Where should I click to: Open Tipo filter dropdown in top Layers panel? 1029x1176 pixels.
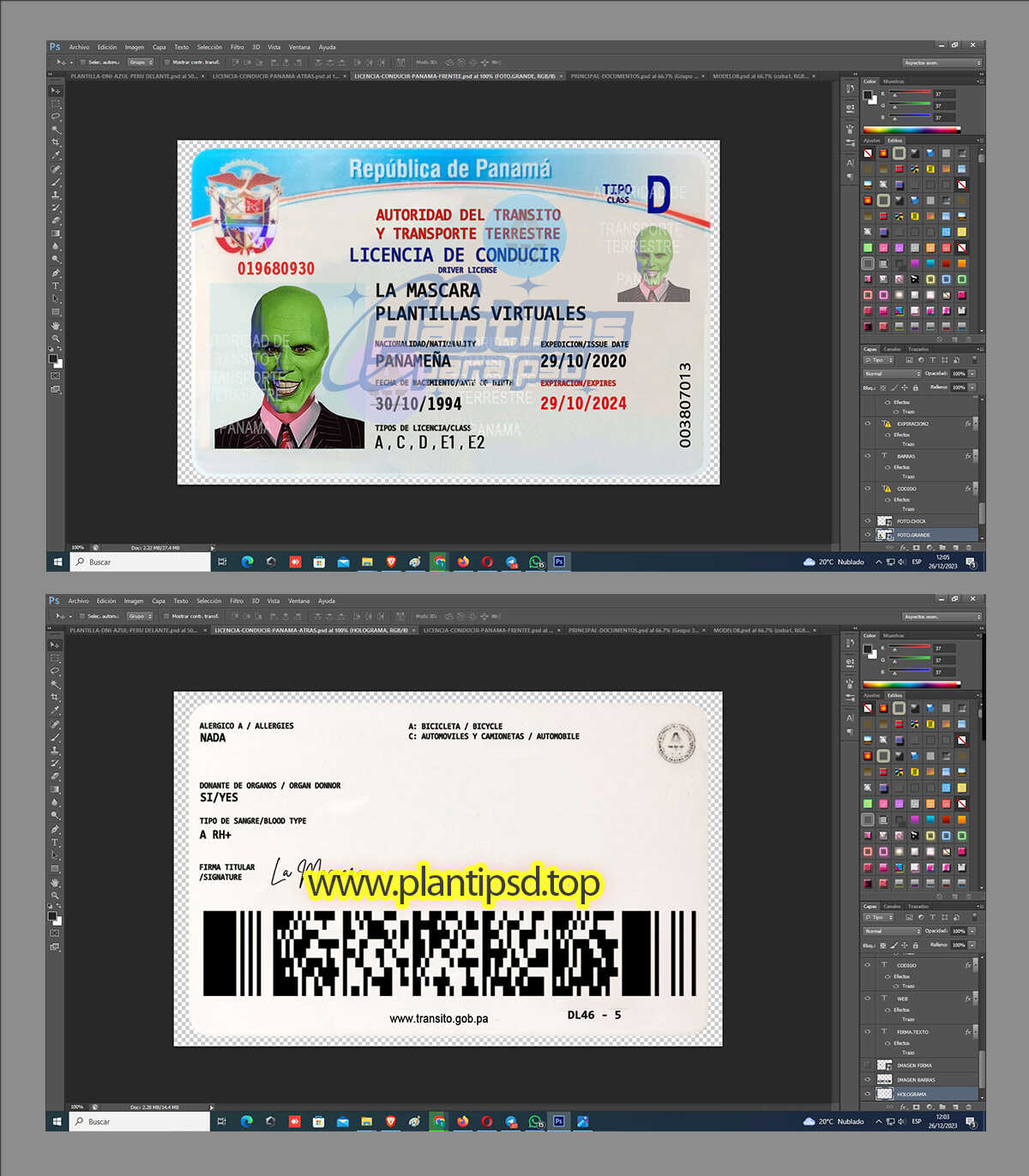pos(880,360)
